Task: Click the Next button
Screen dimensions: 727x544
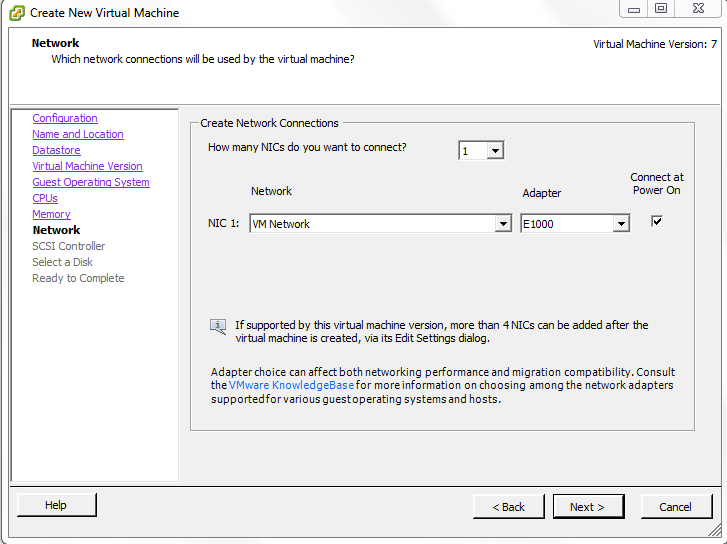Action: (x=588, y=507)
